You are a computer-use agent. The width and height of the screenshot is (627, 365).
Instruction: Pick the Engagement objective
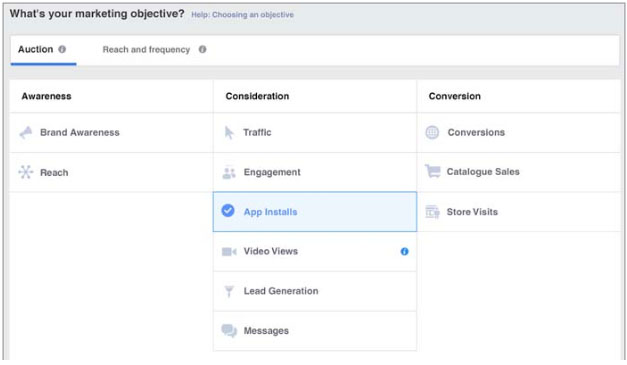tap(315, 172)
